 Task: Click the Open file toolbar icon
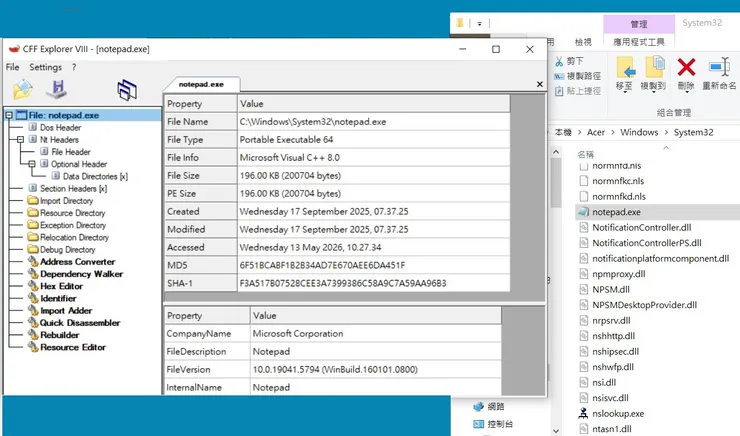(x=23, y=89)
